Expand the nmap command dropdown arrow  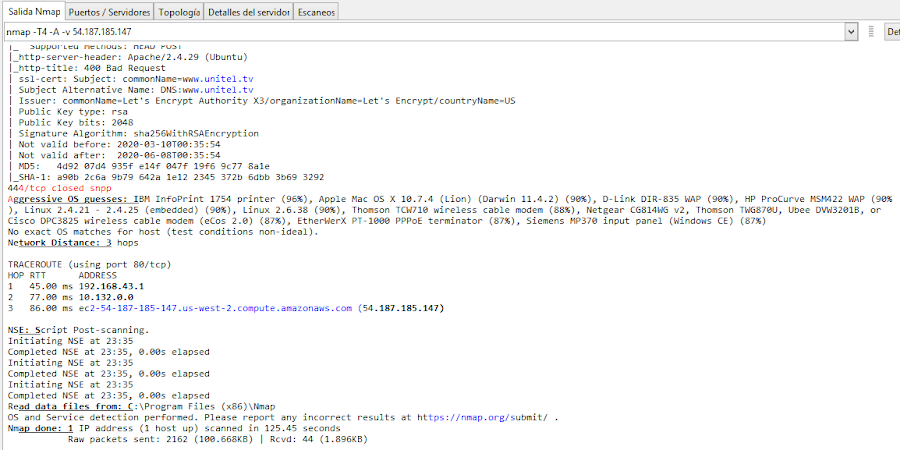point(851,32)
